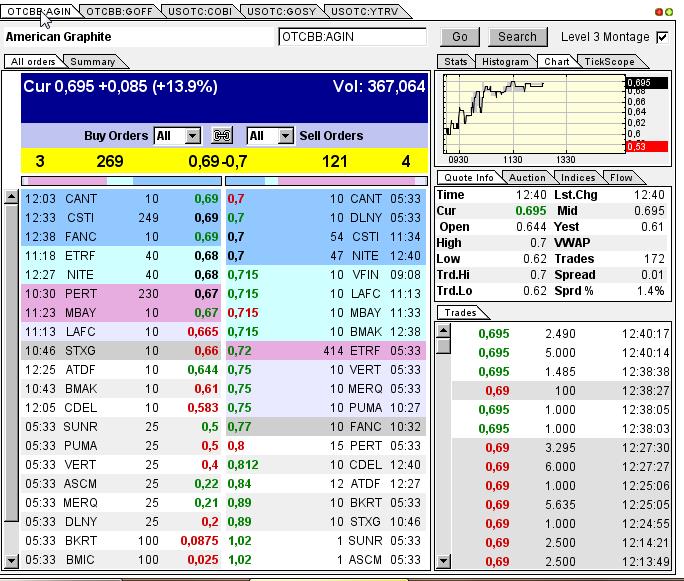Click the Trades list scroll up arrow

coord(443,330)
